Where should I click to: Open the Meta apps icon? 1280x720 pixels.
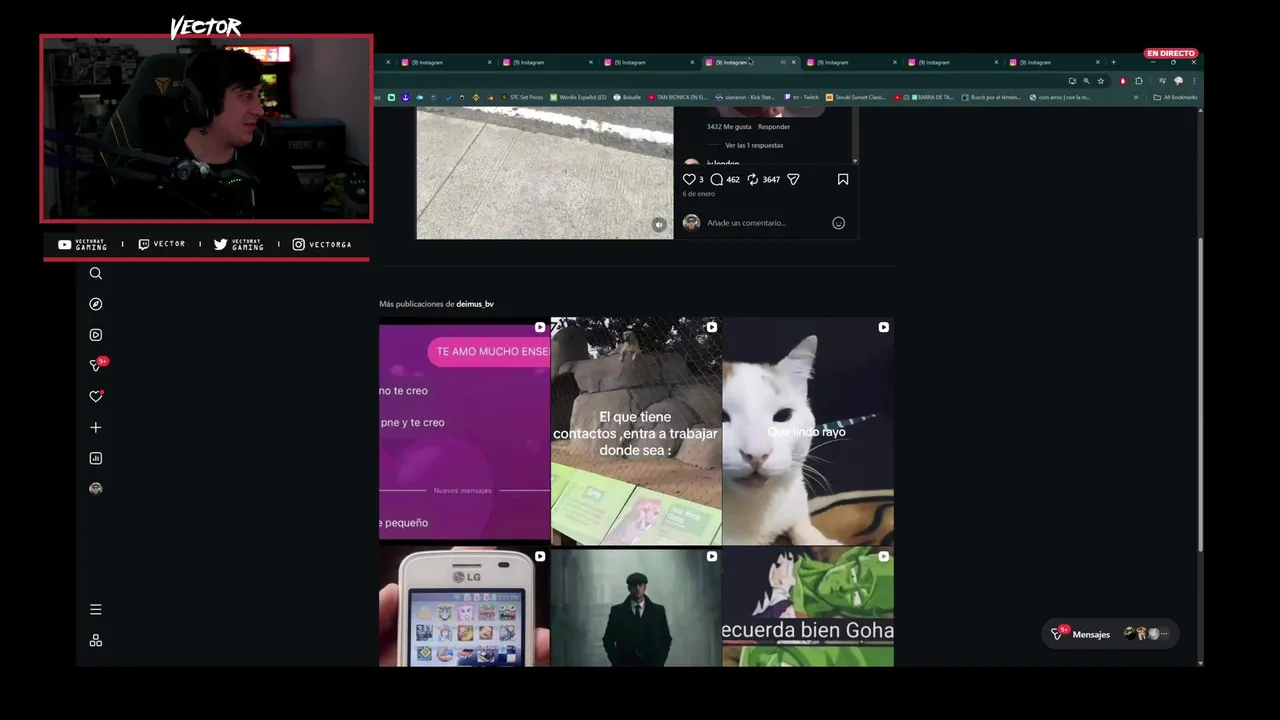coord(96,640)
